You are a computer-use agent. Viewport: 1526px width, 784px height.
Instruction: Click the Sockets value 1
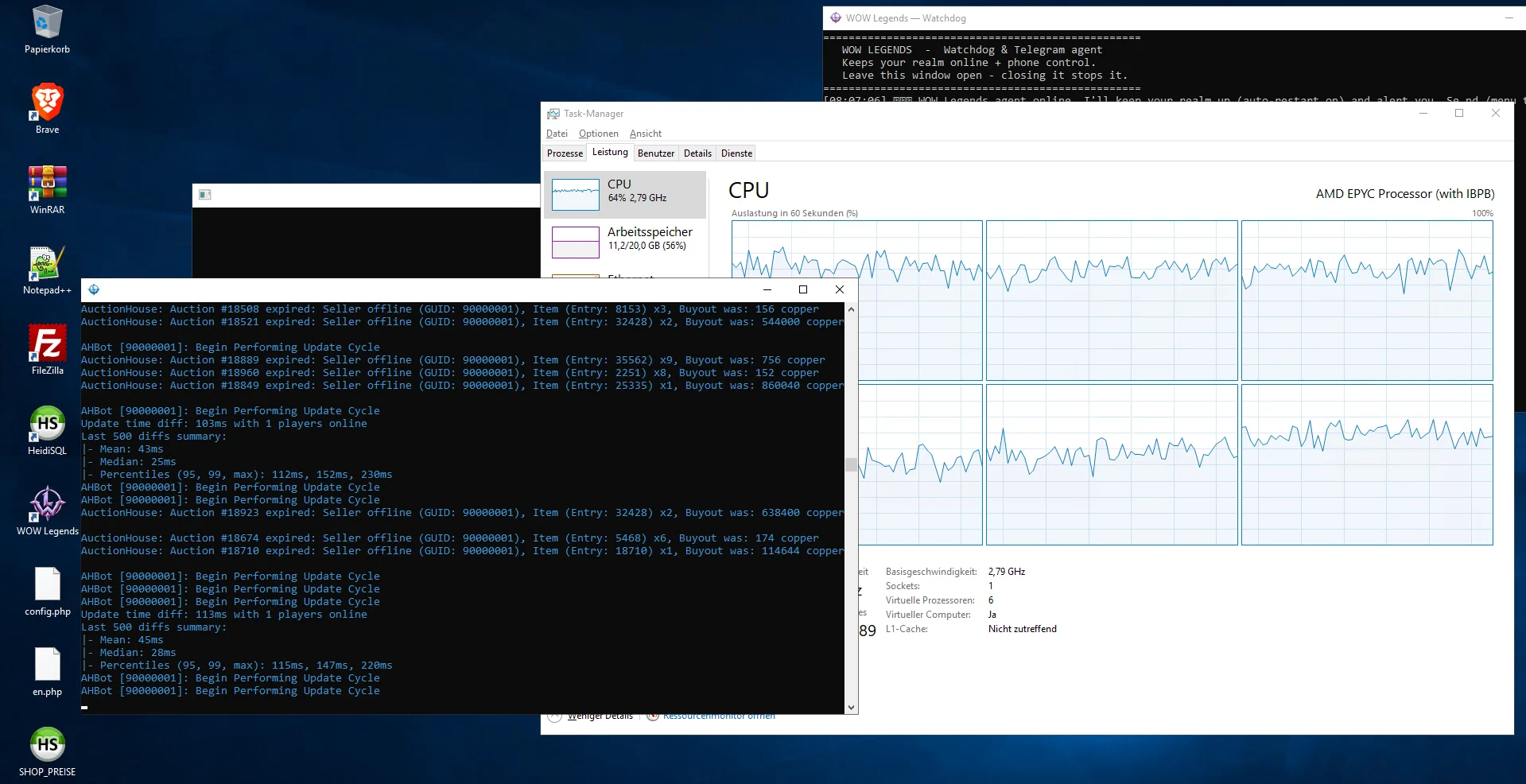coord(991,586)
